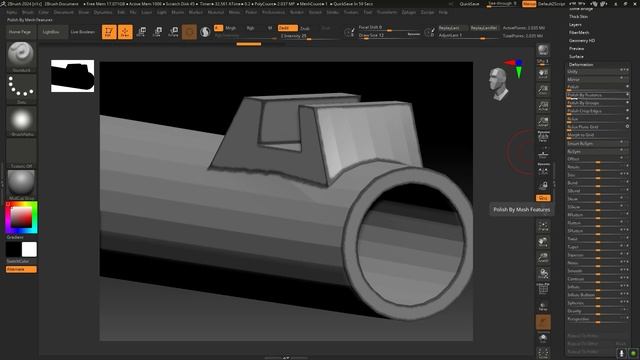The image size is (640, 360).
Task: Select the Scale transform icon
Action: pos(157,32)
